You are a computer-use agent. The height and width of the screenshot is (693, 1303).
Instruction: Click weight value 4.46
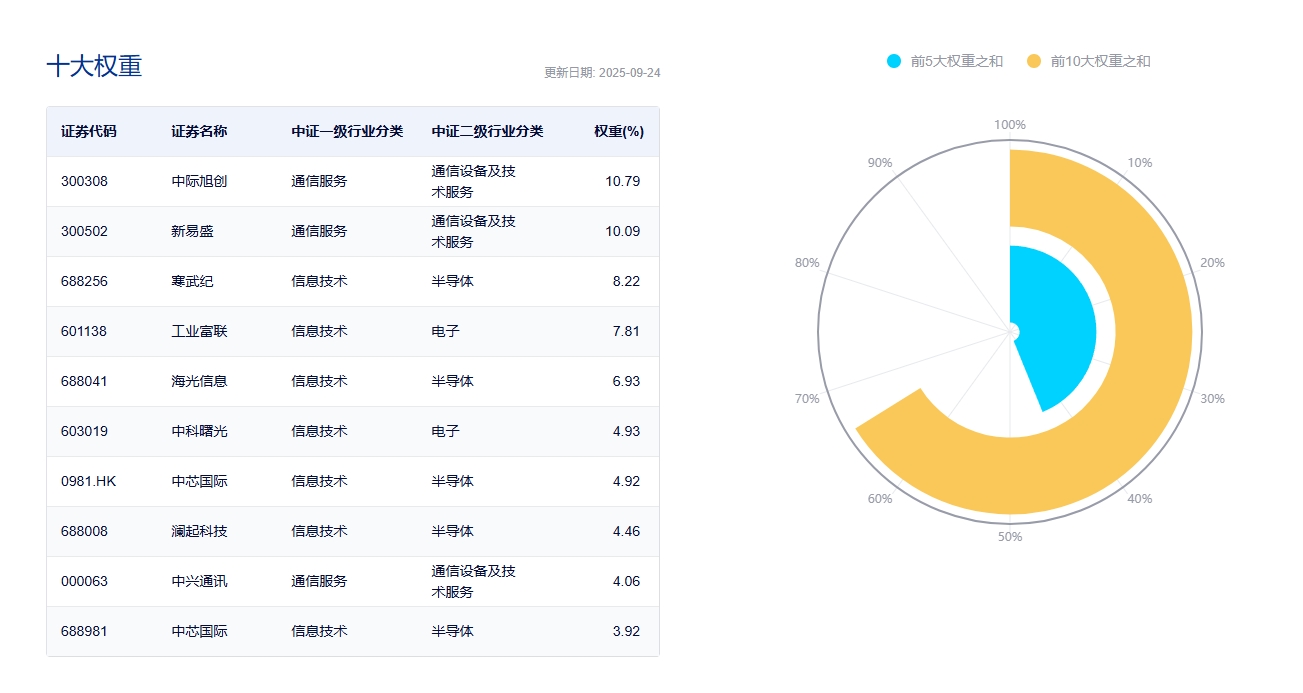tap(626, 531)
